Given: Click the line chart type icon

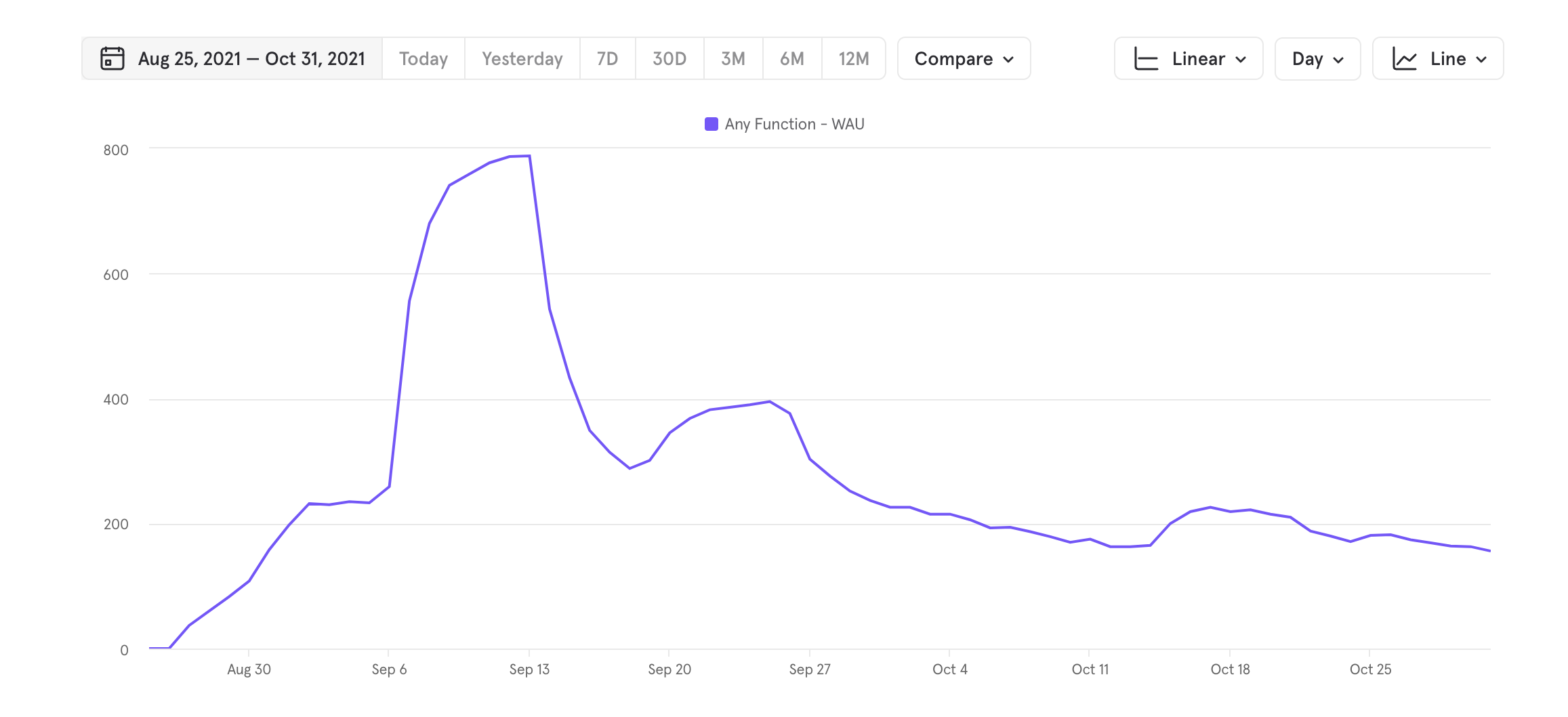Looking at the screenshot, I should [1404, 59].
